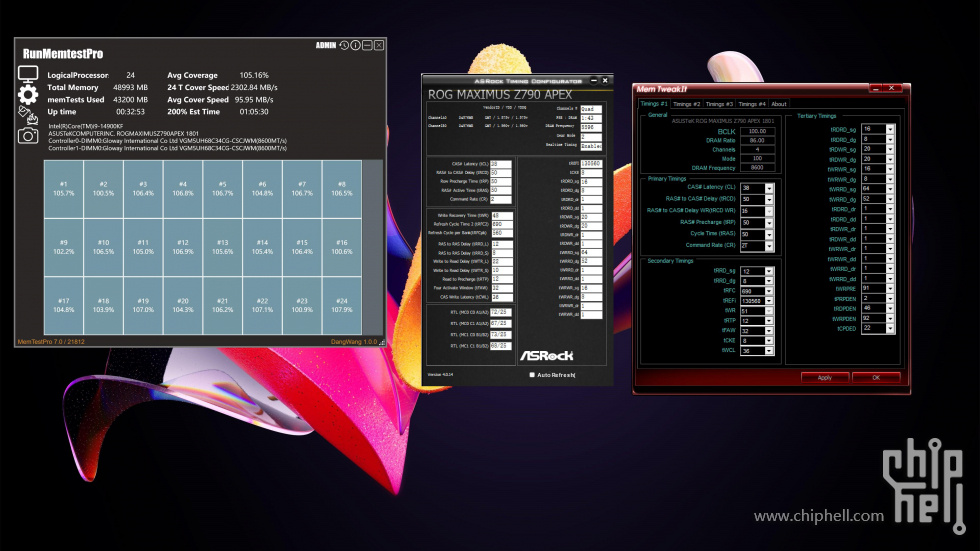Minimize the Mem TweakIt window
Image resolution: width=980 pixels, height=551 pixels.
coord(876,88)
